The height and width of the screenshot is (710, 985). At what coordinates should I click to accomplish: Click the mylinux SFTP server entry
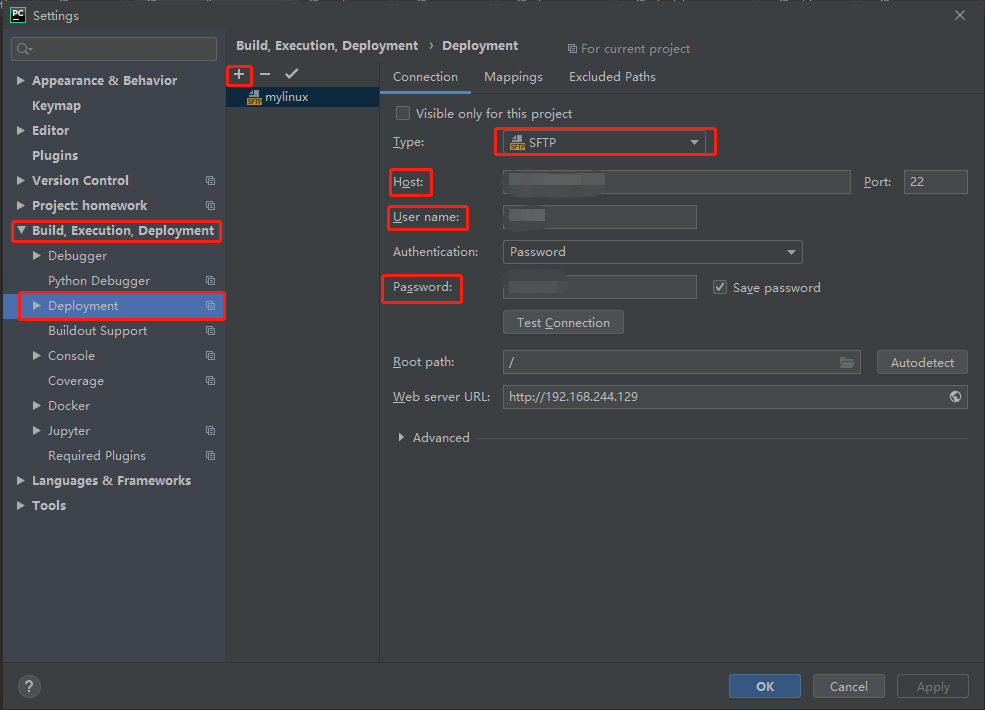(302, 97)
